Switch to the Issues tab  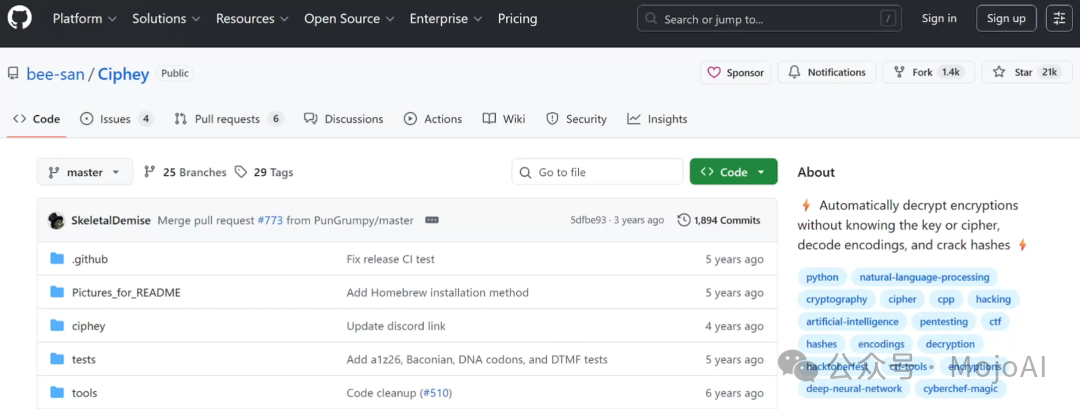point(115,119)
